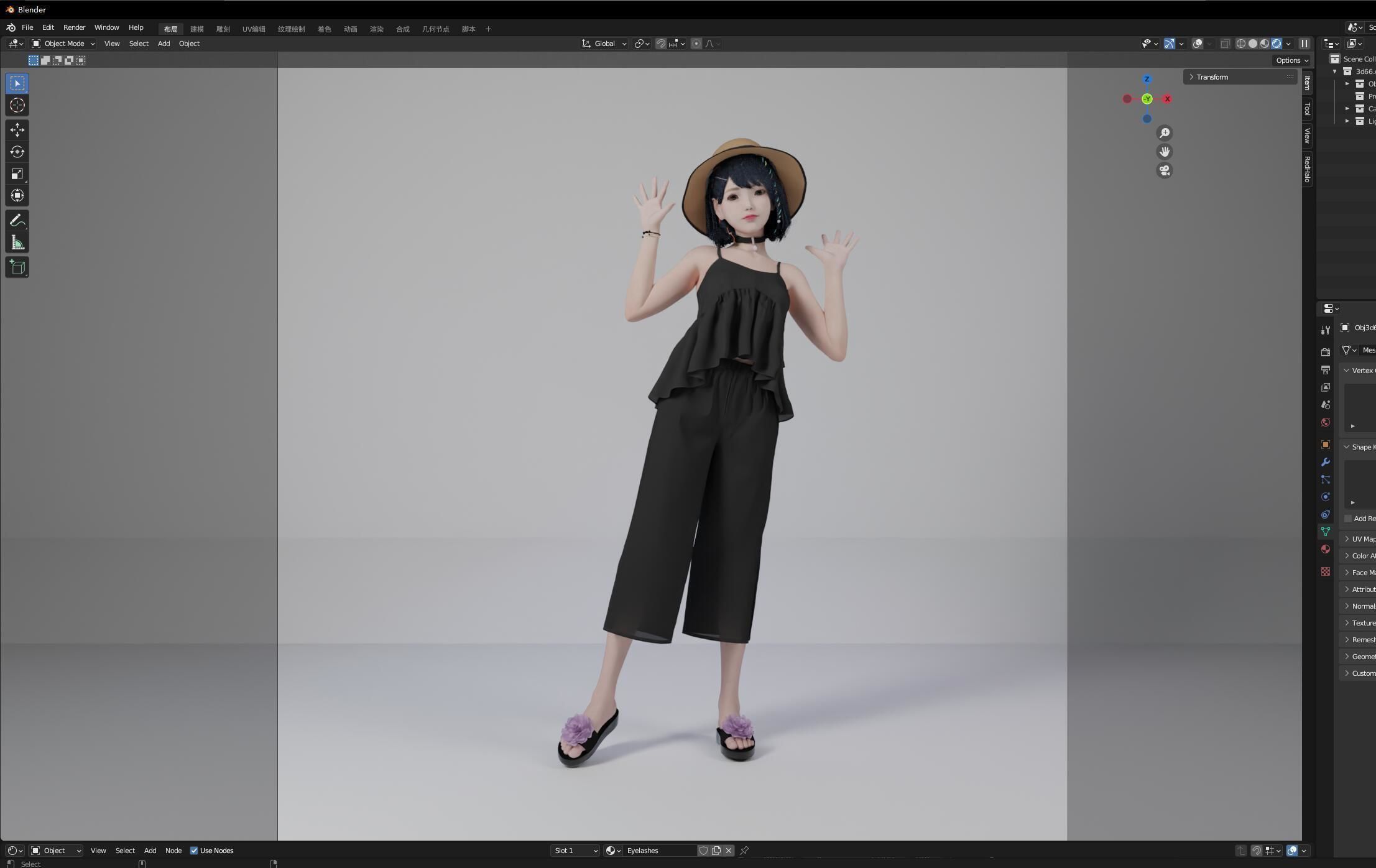Click the zoom view gizmo button
Viewport: 1376px width, 868px height.
(x=1165, y=133)
